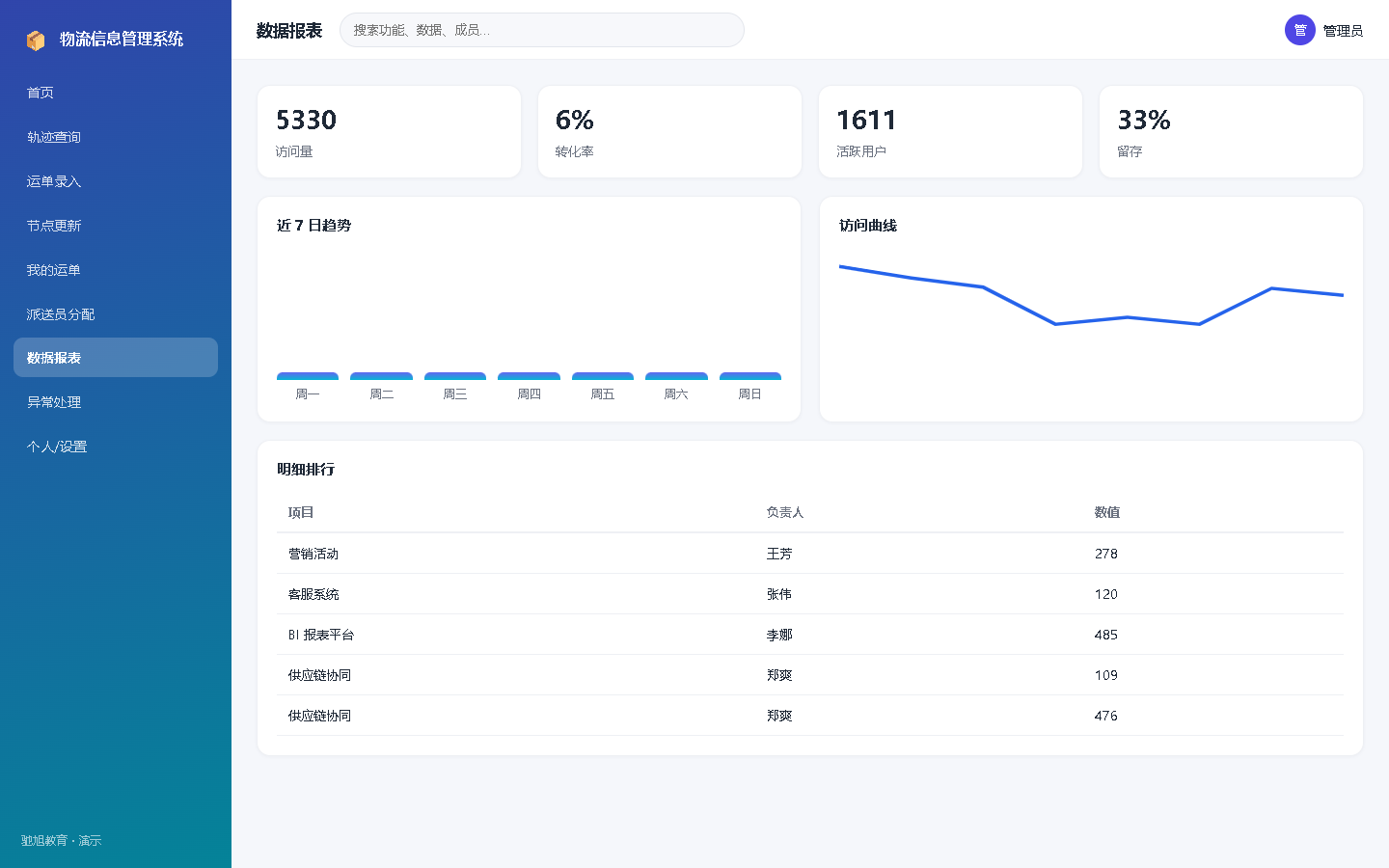Click the 明细排行 table heading
This screenshot has width=1389, height=868.
click(306, 470)
